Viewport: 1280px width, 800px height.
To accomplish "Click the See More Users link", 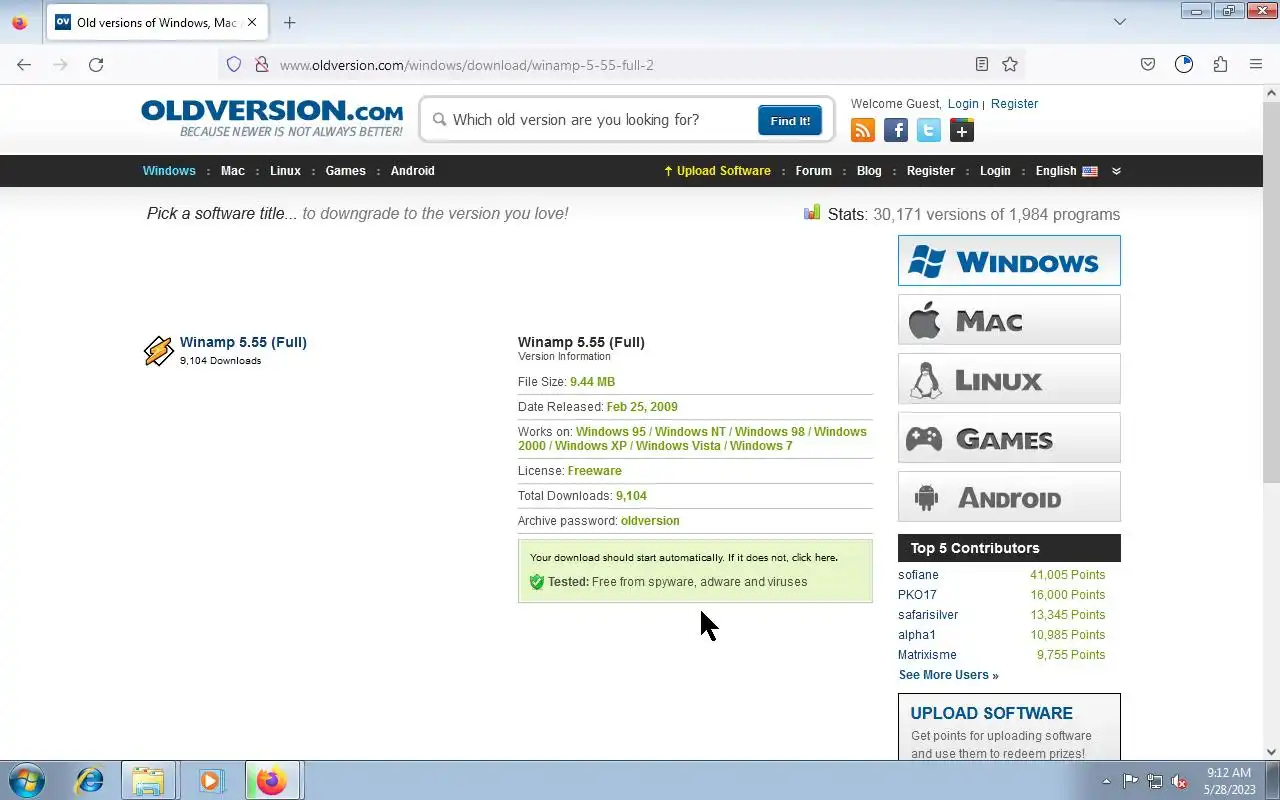I will 948,675.
